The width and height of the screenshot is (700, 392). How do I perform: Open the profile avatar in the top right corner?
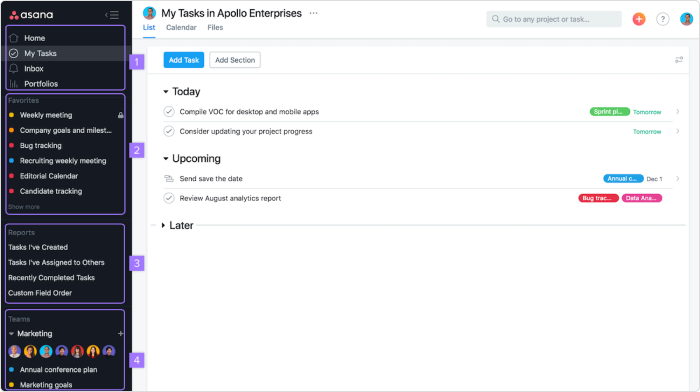686,19
